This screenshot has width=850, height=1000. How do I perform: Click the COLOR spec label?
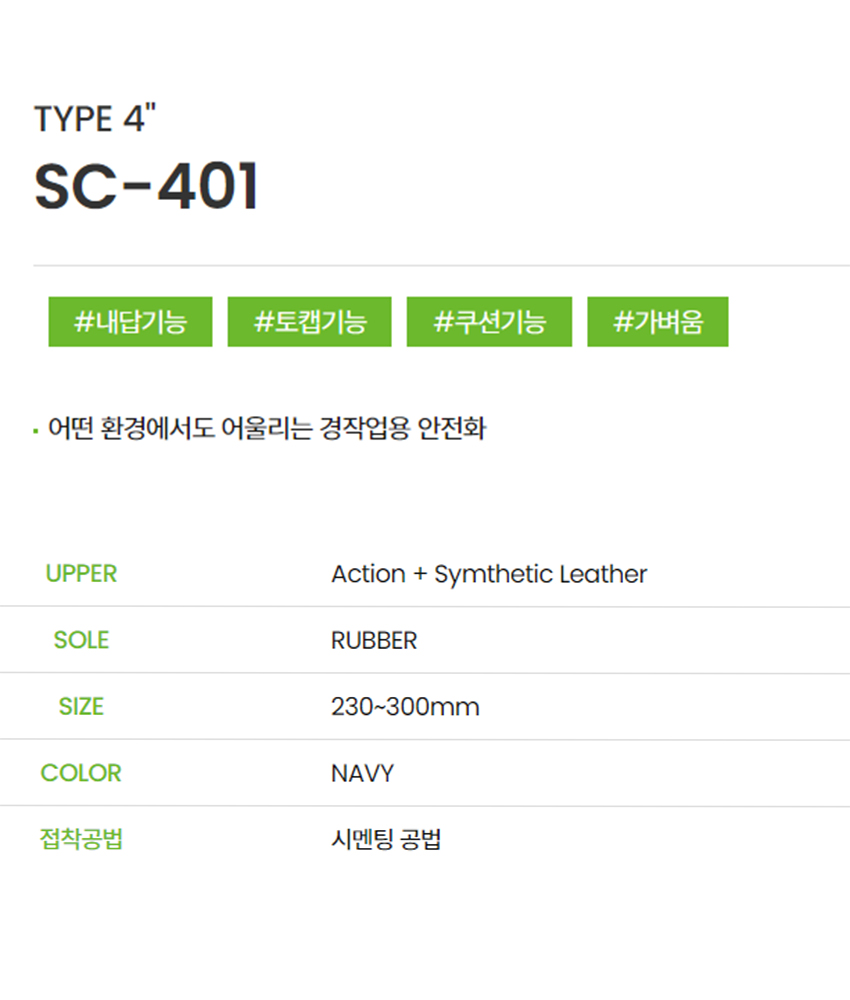pos(81,773)
